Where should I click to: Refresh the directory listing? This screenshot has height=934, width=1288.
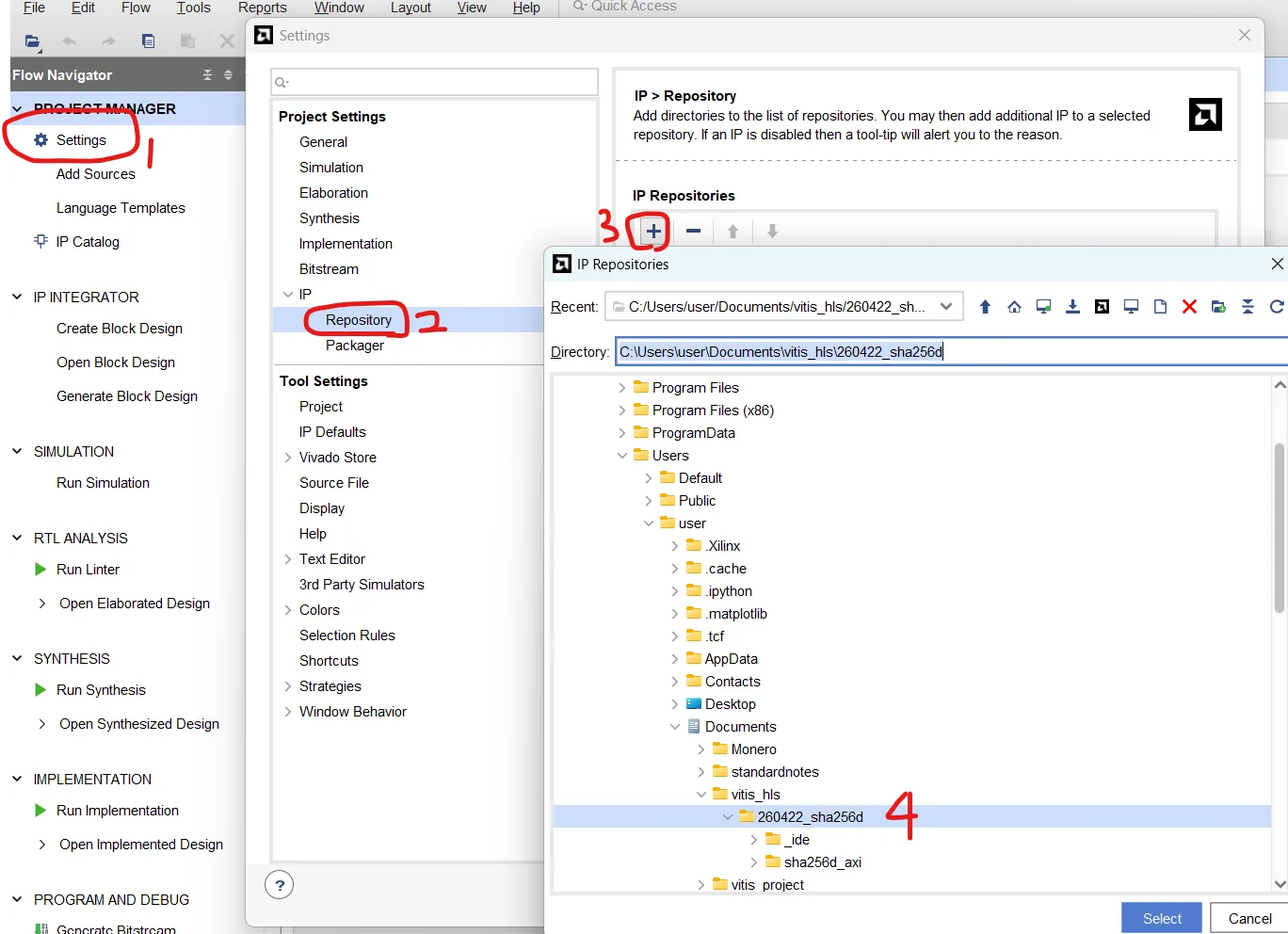pyautogui.click(x=1277, y=307)
